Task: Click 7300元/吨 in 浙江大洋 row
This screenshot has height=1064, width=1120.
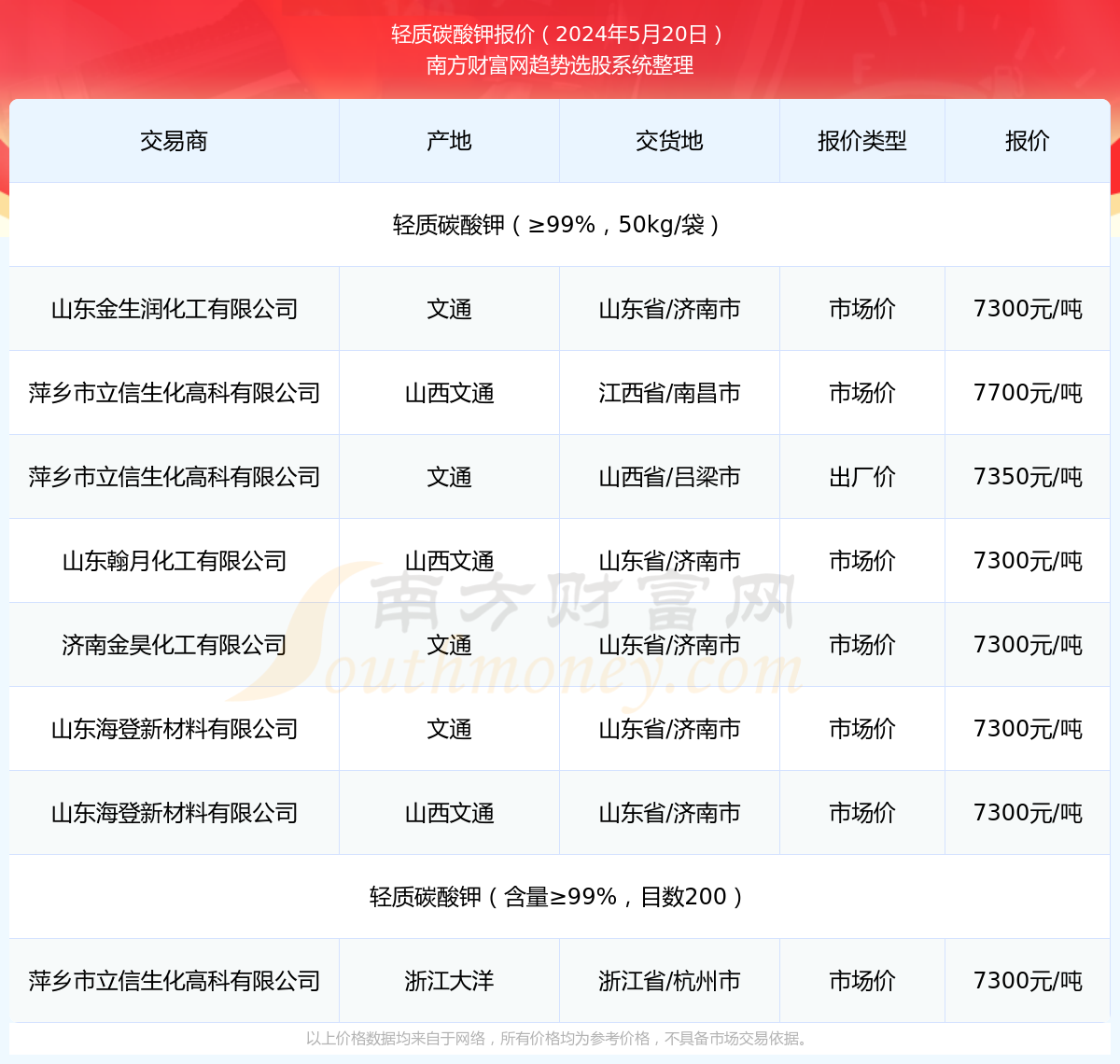Action: (x=1028, y=981)
